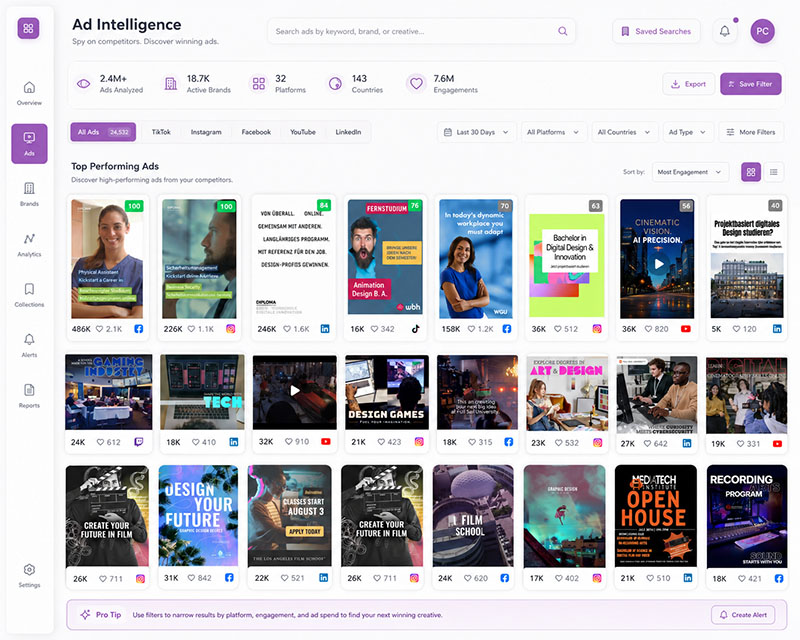Image resolution: width=800 pixels, height=640 pixels.
Task: Open the Alerts bell in sidebar
Action: tap(29, 339)
